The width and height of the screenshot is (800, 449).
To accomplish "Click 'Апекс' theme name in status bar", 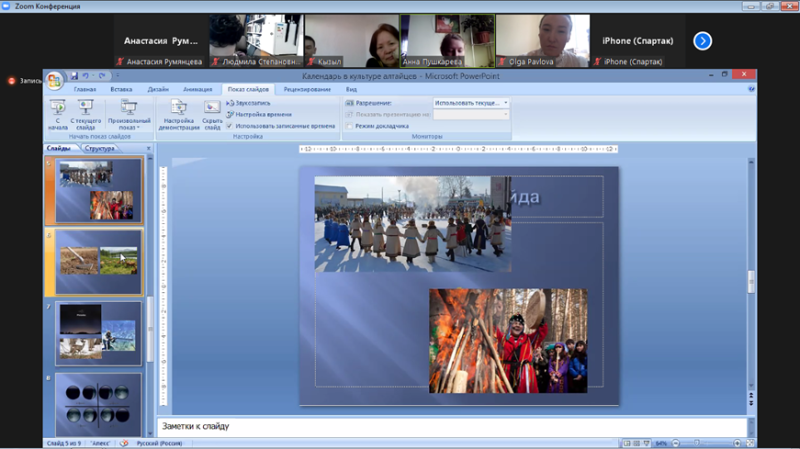I will (x=101, y=443).
